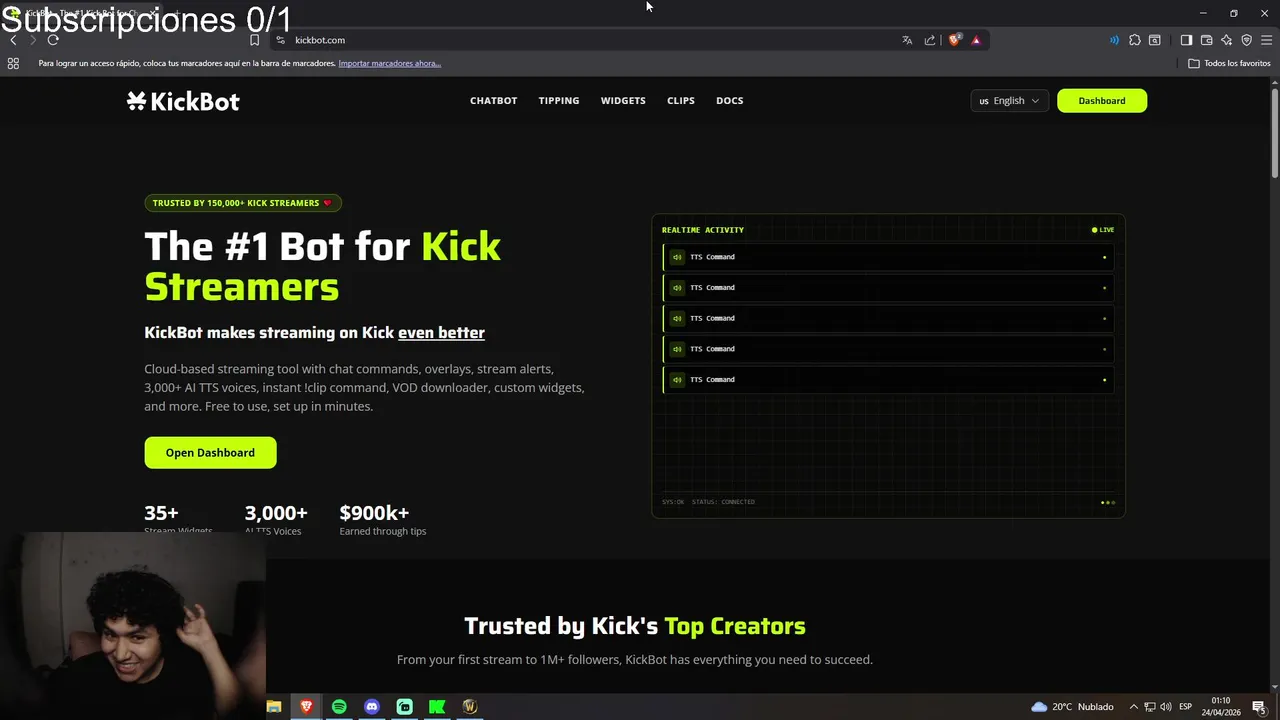This screenshot has height=720, width=1280.
Task: Click the apps grid icon in the bookmarks bar
Action: coord(13,63)
